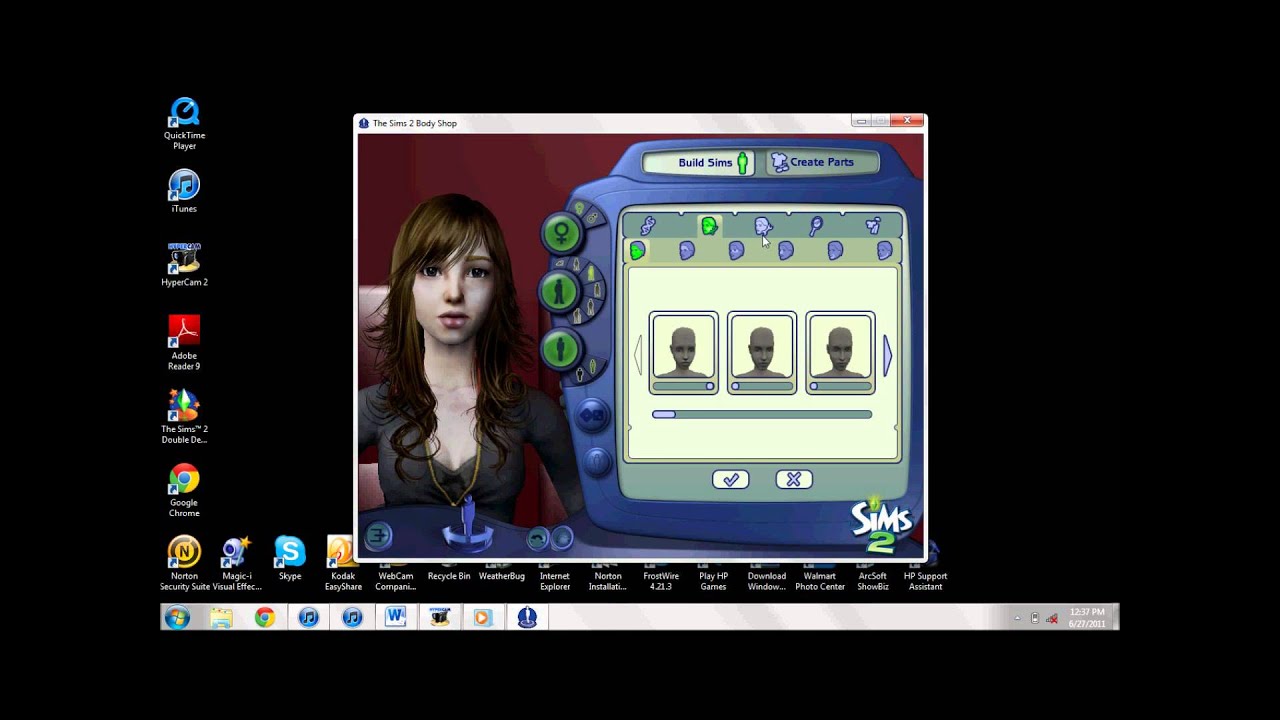Select the last face-part sub-icon in the row

click(884, 251)
